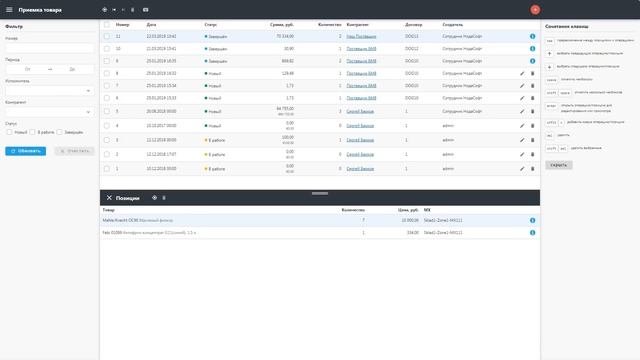
Task: Open info for Febi 01089 position row
Action: 532,233
